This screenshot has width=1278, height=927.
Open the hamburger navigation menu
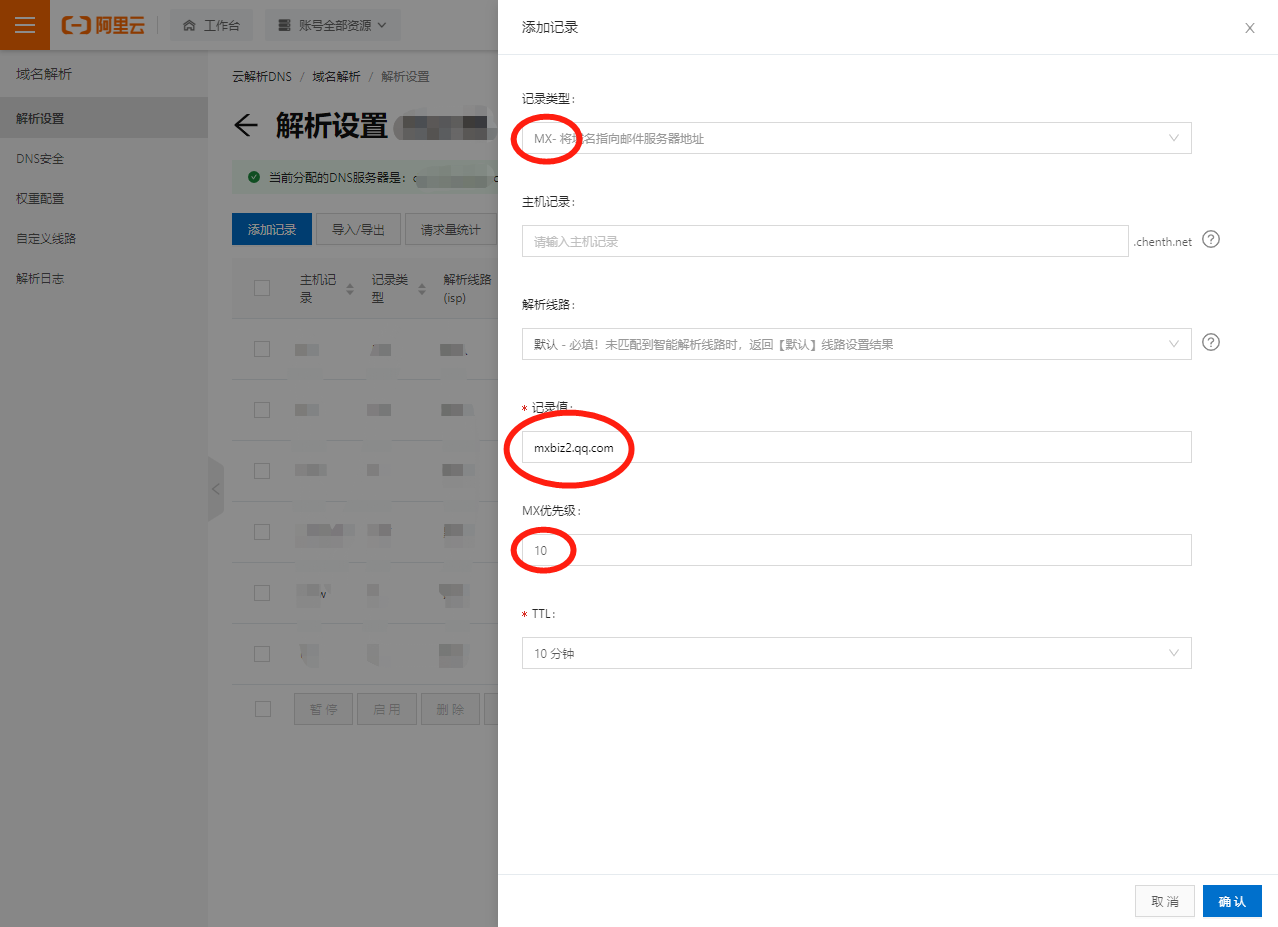[22, 24]
